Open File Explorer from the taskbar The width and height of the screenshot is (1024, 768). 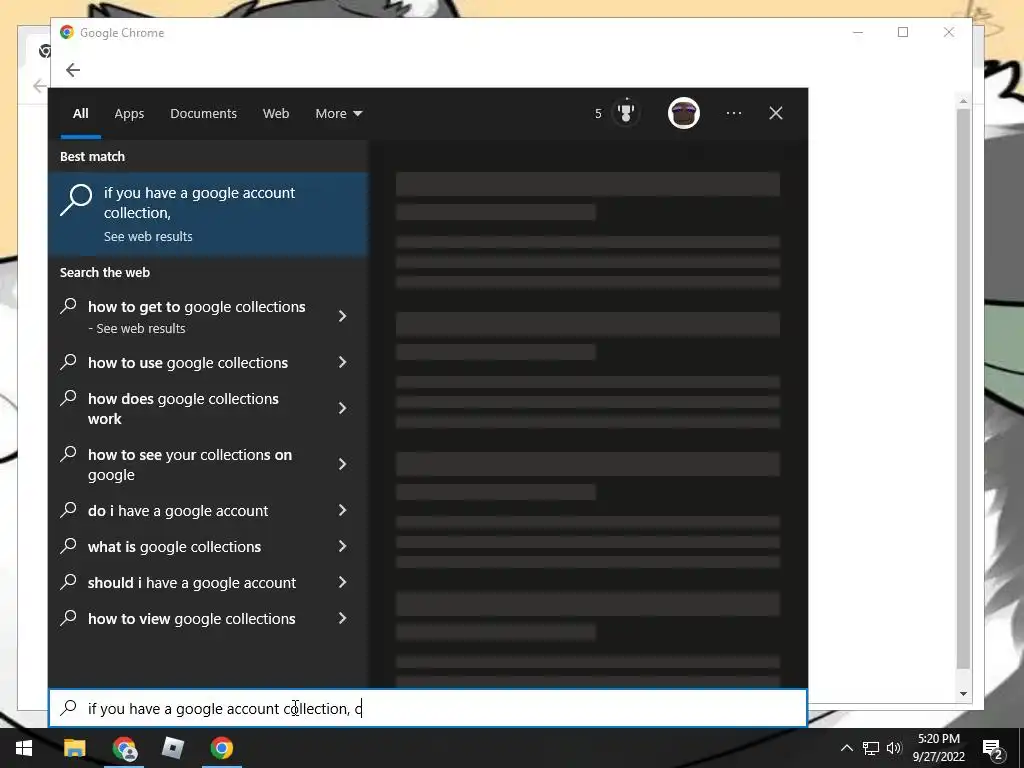[74, 748]
